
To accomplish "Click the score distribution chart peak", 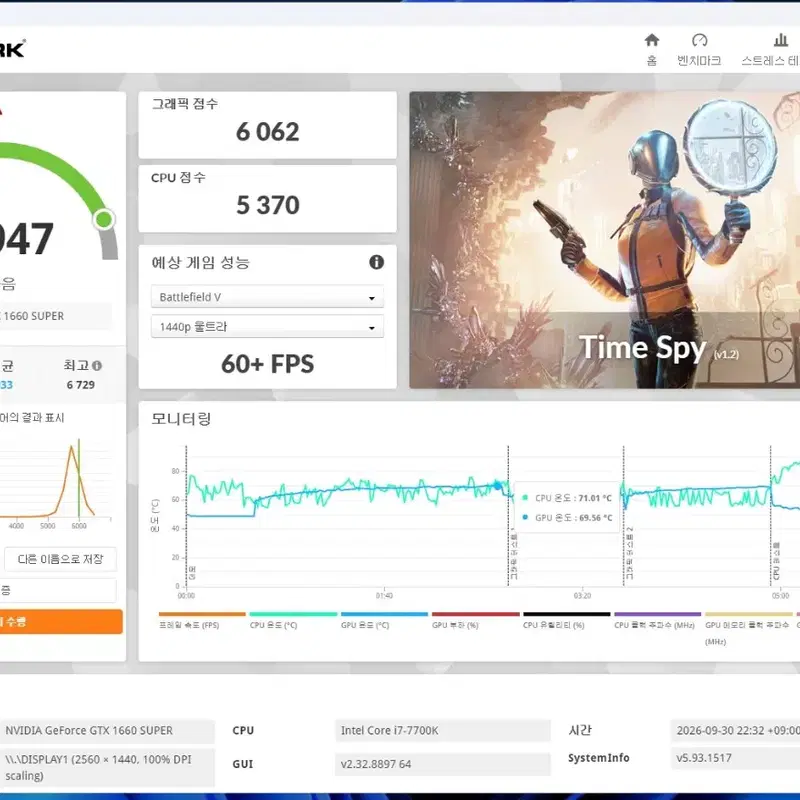I will (72, 448).
